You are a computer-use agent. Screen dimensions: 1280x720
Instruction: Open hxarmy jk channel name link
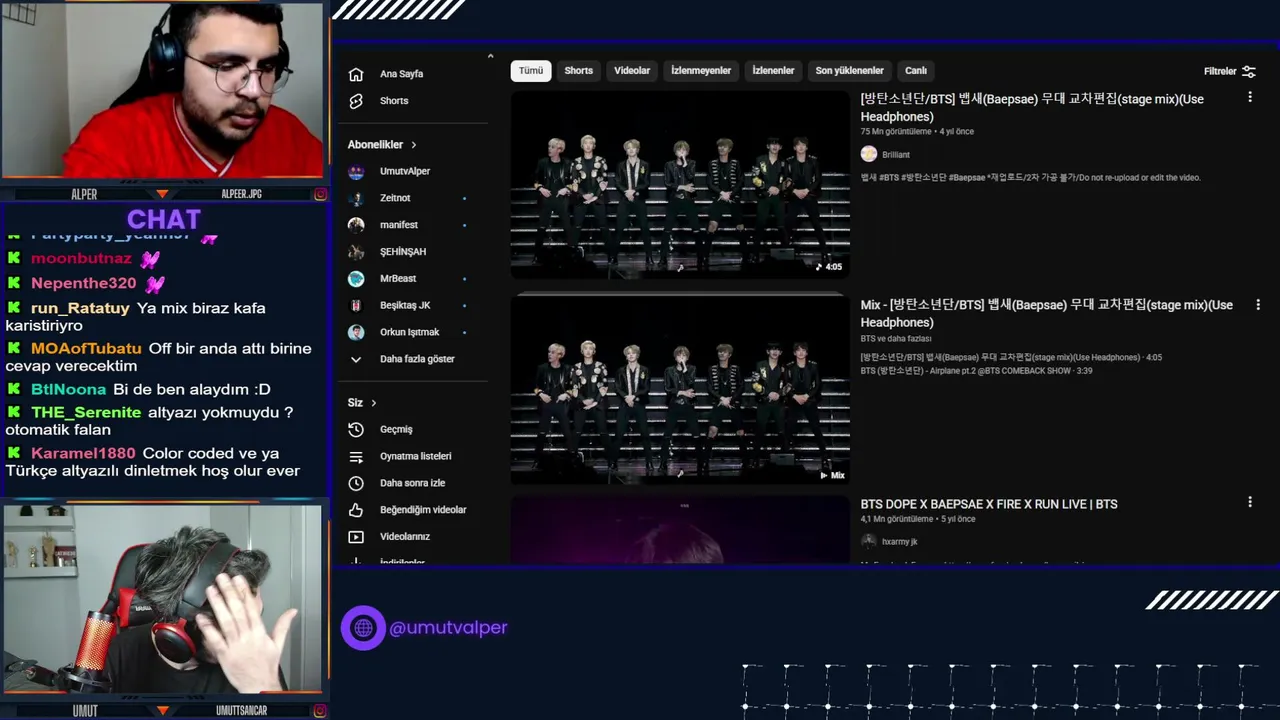coord(900,542)
